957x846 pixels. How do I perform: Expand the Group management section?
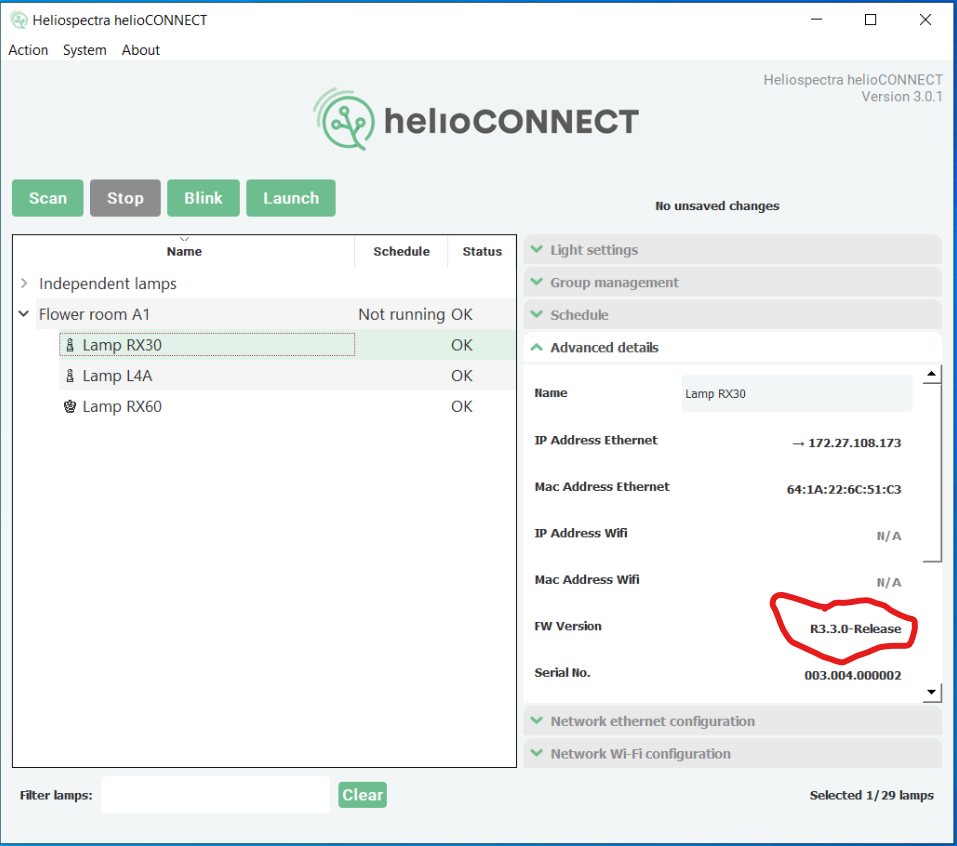click(732, 283)
